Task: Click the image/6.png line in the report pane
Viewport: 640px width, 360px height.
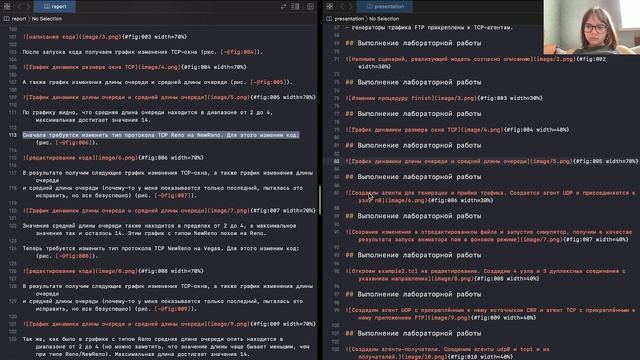Action: (113, 158)
